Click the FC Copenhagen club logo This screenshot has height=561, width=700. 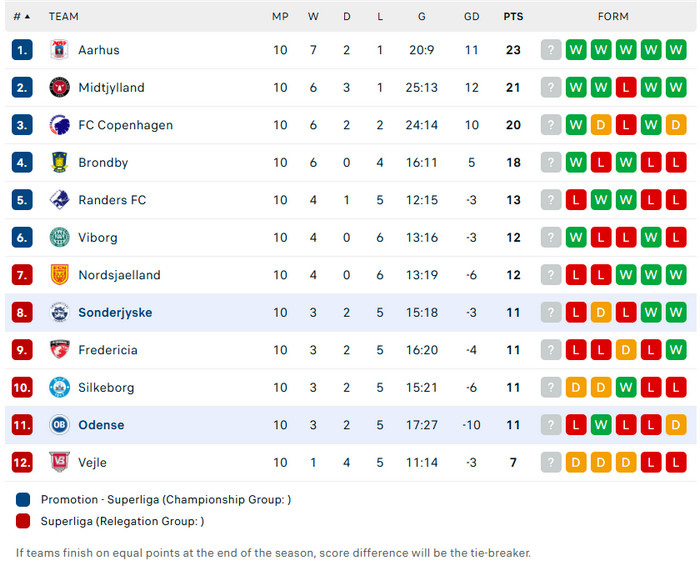tap(60, 125)
